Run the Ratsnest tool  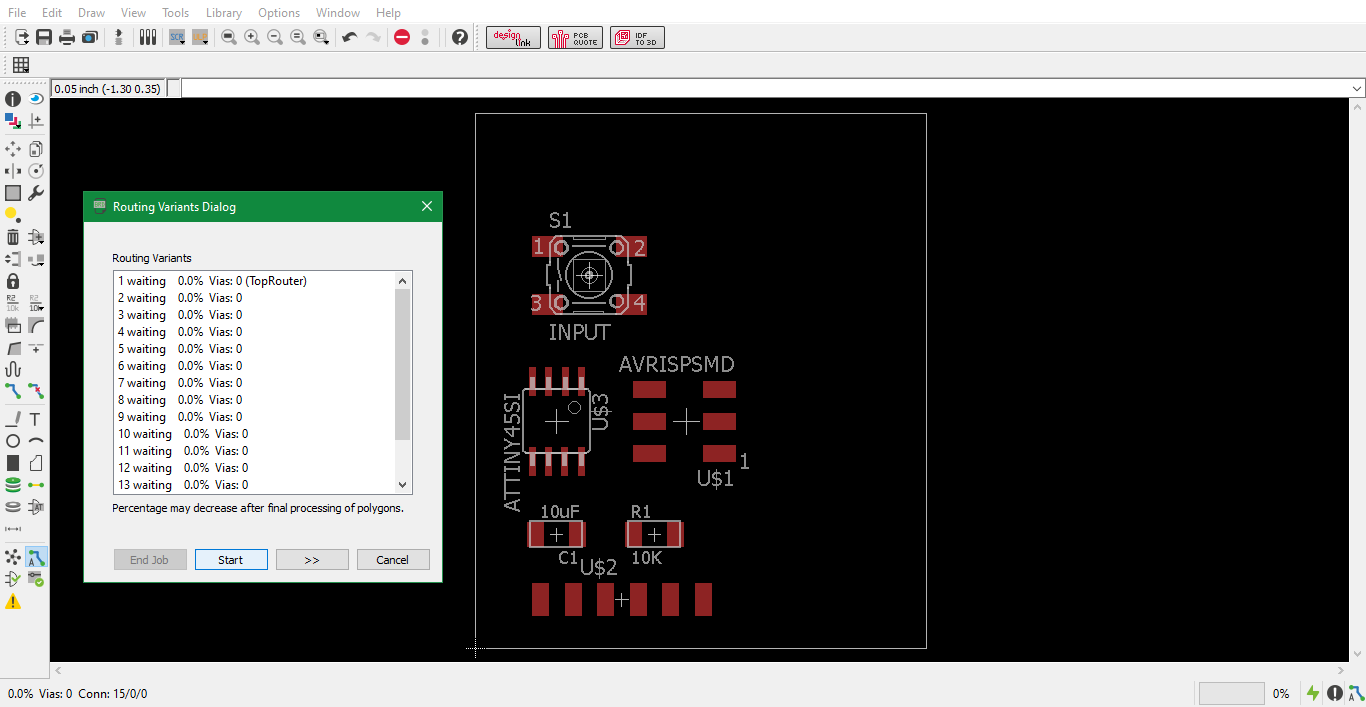(13, 557)
